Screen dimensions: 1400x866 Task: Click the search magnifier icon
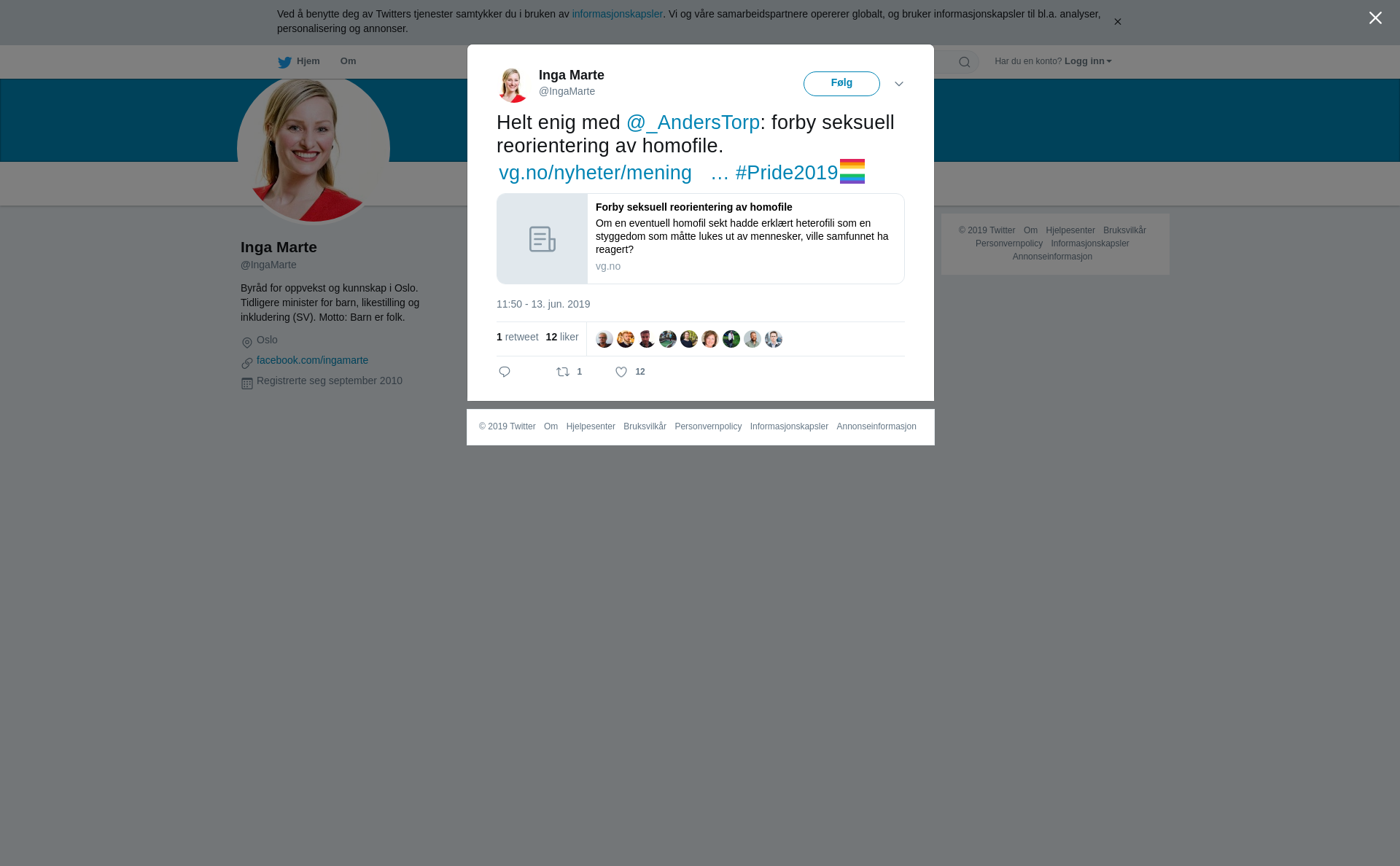[x=965, y=62]
